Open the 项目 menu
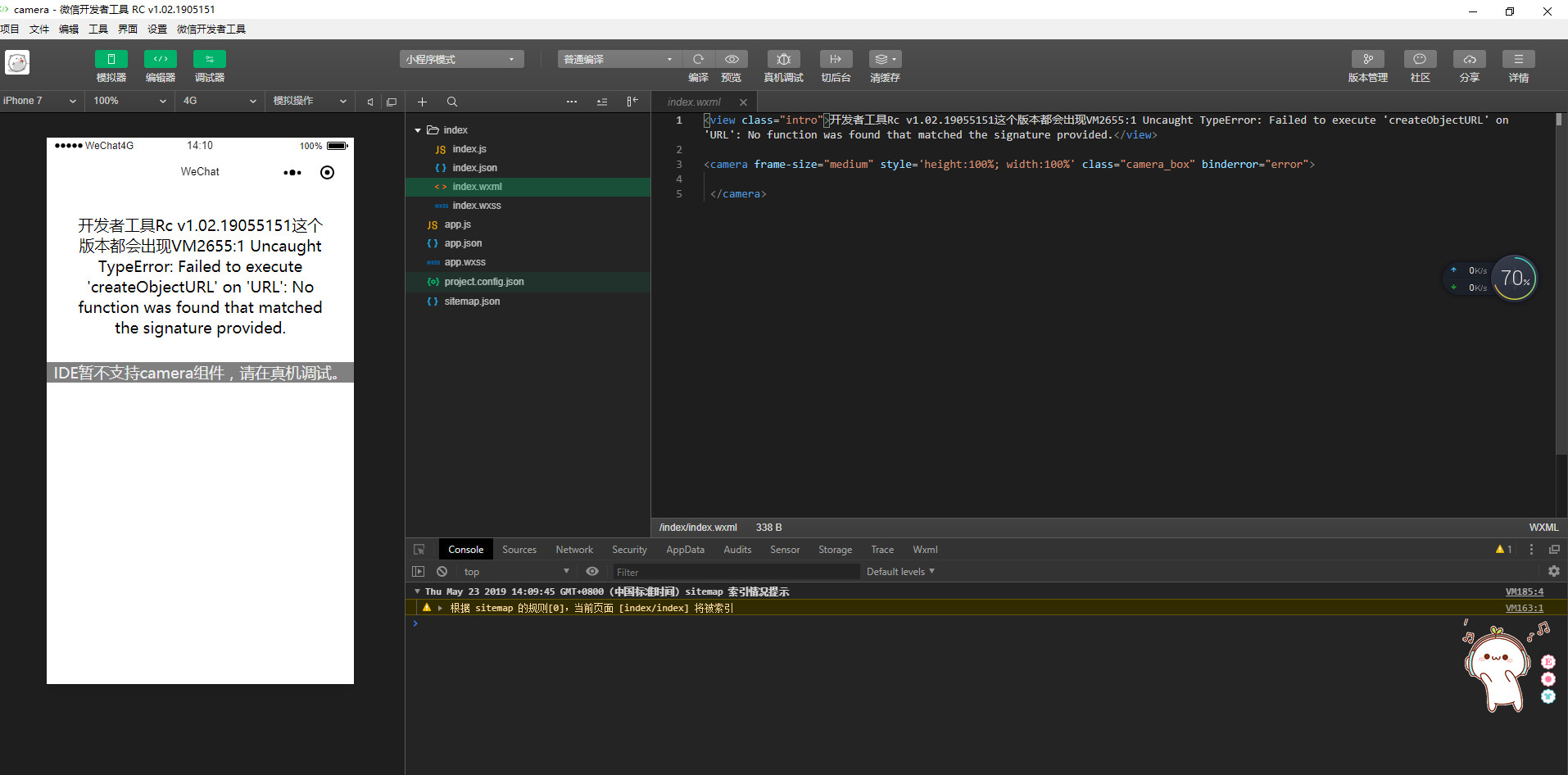The width and height of the screenshot is (1568, 775). (10, 29)
